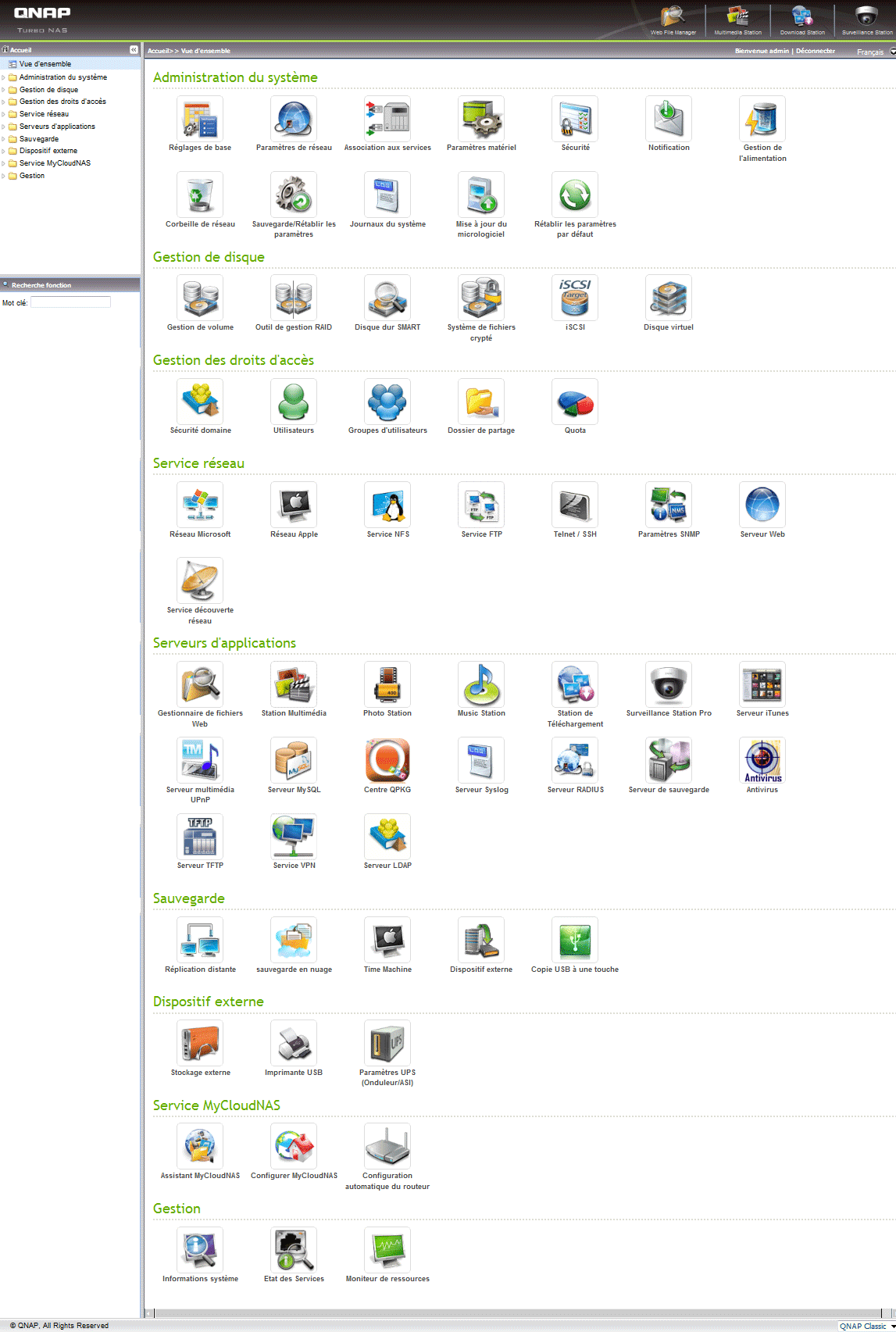Click the horizontal scrollbar at bottom
Image resolution: width=896 pixels, height=1332 pixels.
(x=519, y=1314)
